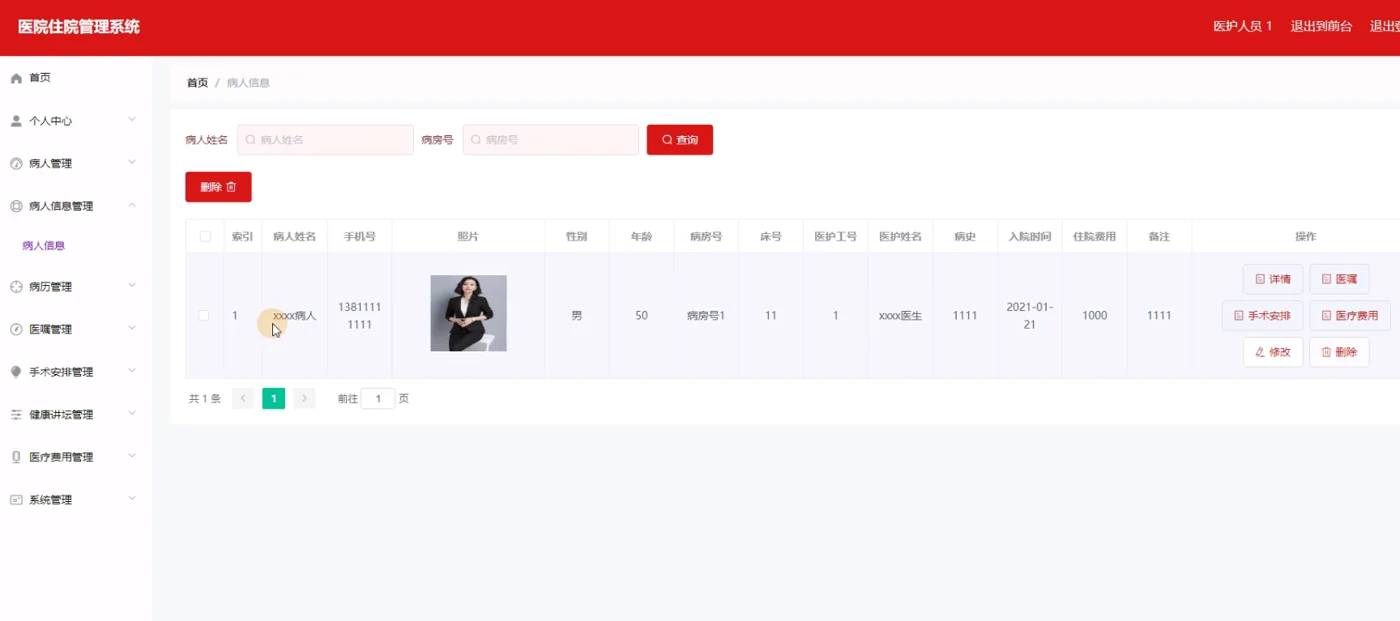Click the icon beside 病人管理
This screenshot has height=621, width=1400.
click(x=16, y=164)
